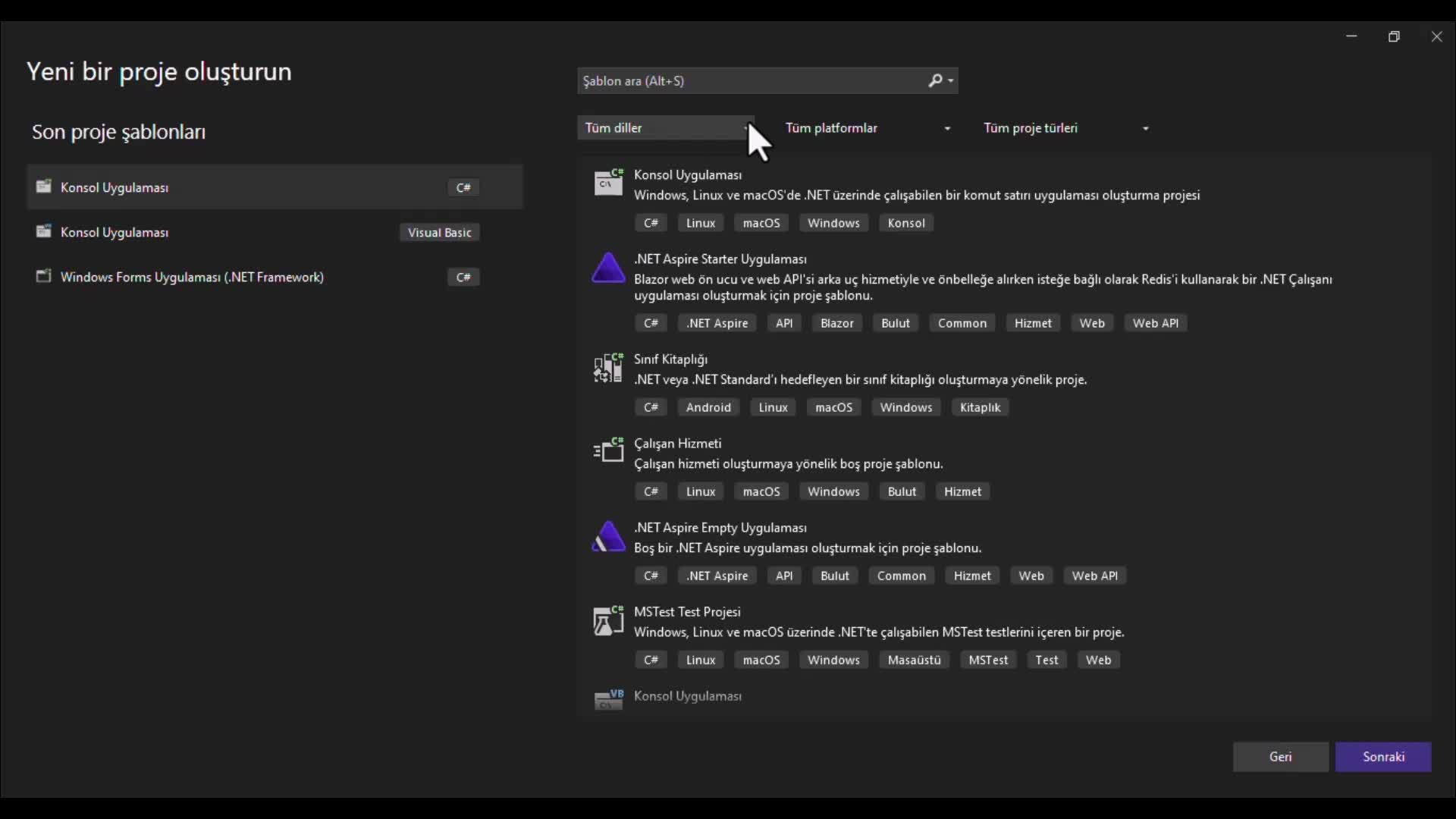The width and height of the screenshot is (1456, 819).
Task: Click Masaüstü tag under MSTest Test Projesi
Action: click(914, 660)
